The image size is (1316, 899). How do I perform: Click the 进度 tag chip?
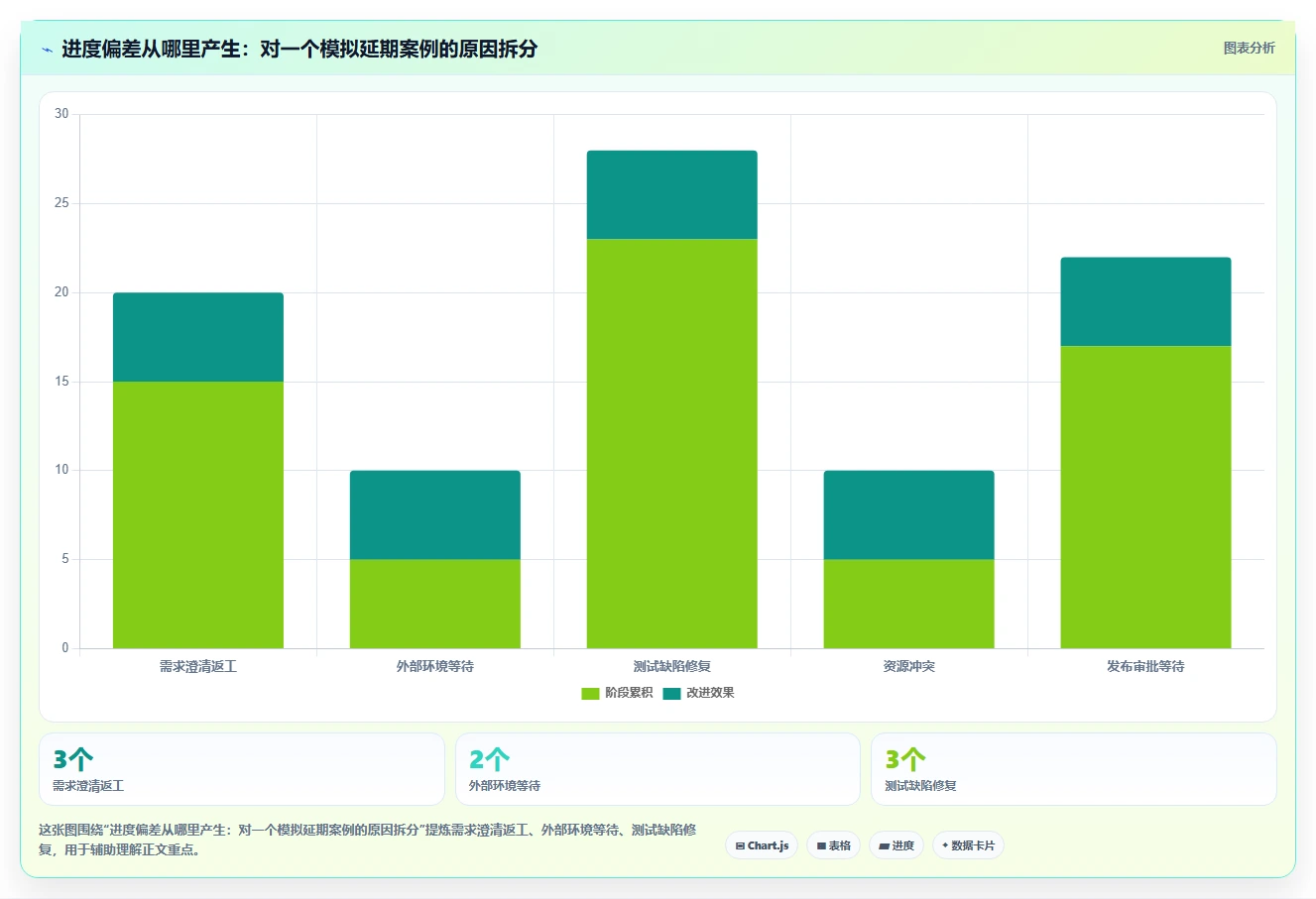(897, 845)
